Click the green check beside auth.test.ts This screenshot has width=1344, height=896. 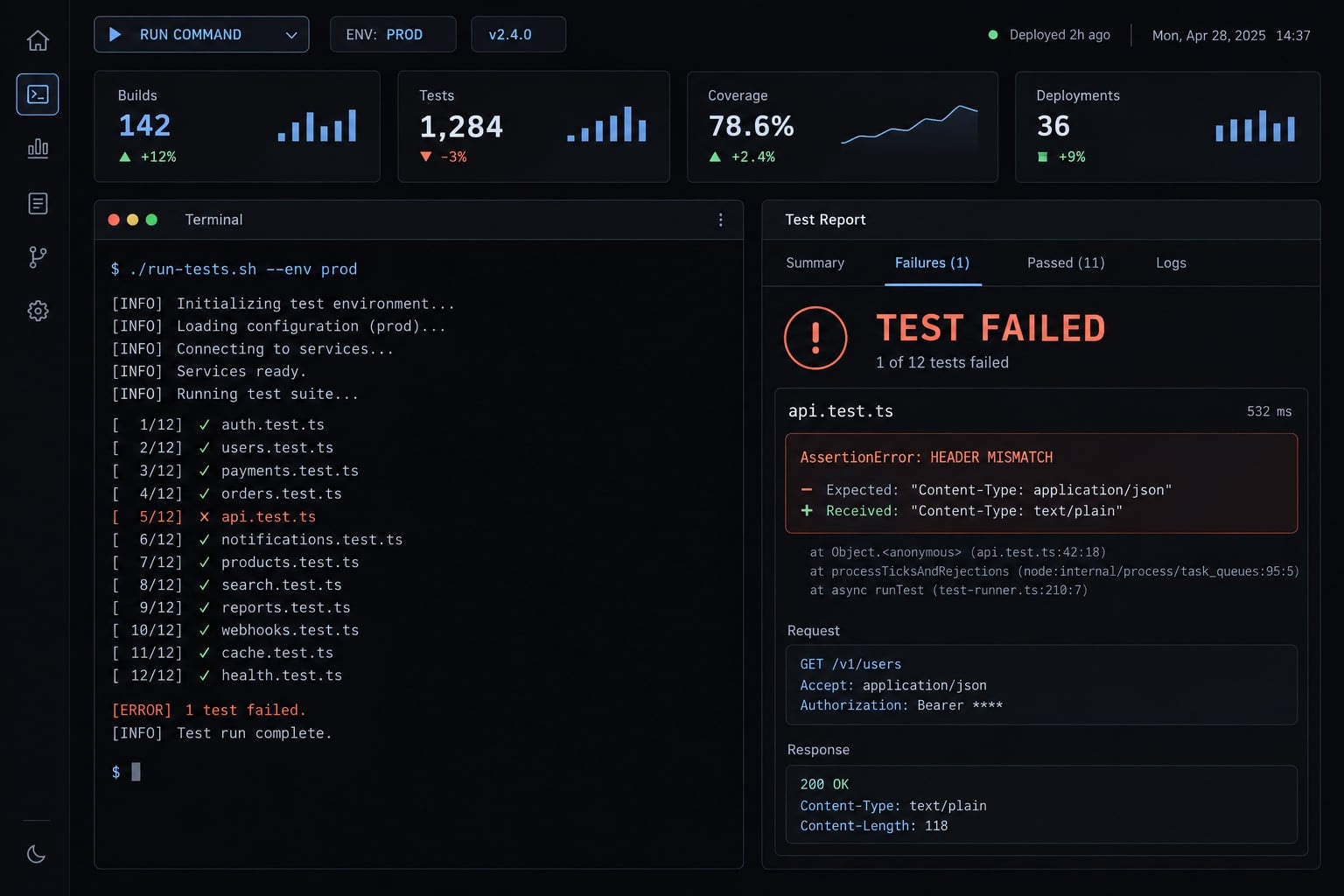(204, 424)
